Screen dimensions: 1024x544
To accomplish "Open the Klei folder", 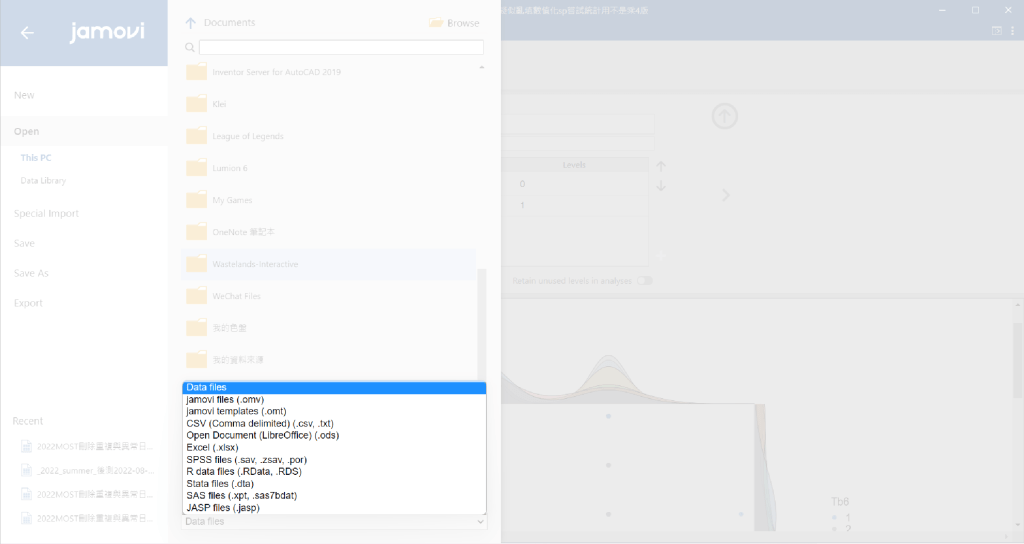I will pos(219,104).
